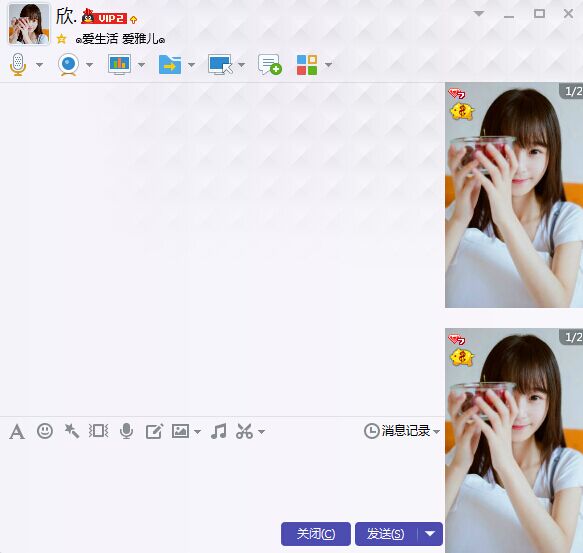This screenshot has height=553, width=583.
Task: Expand message history dropdown arrow
Action: pos(437,432)
